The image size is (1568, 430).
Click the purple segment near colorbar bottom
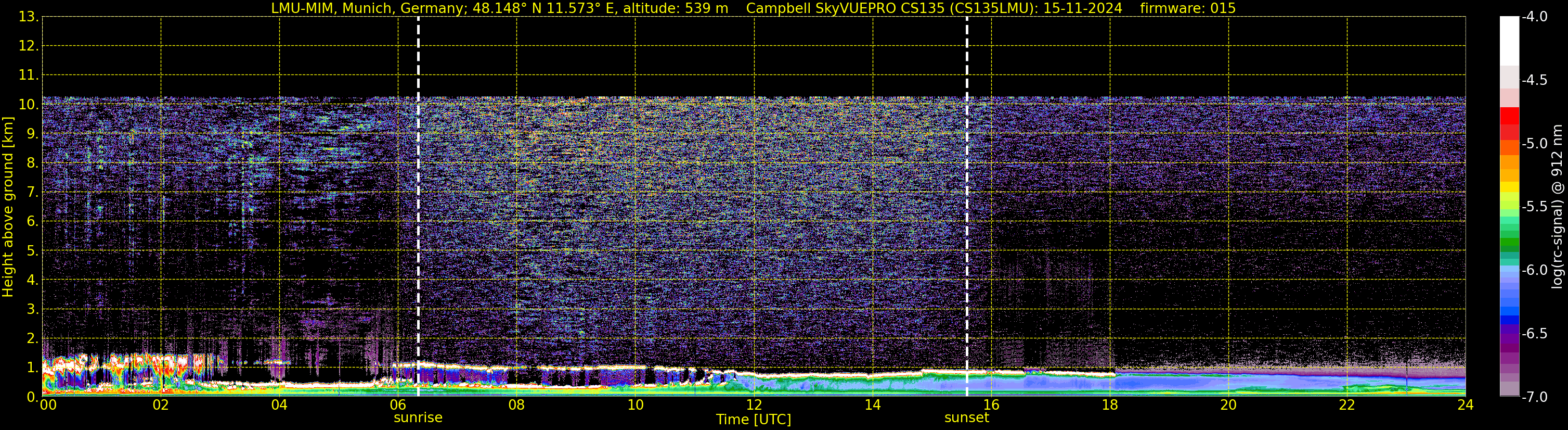click(1510, 347)
